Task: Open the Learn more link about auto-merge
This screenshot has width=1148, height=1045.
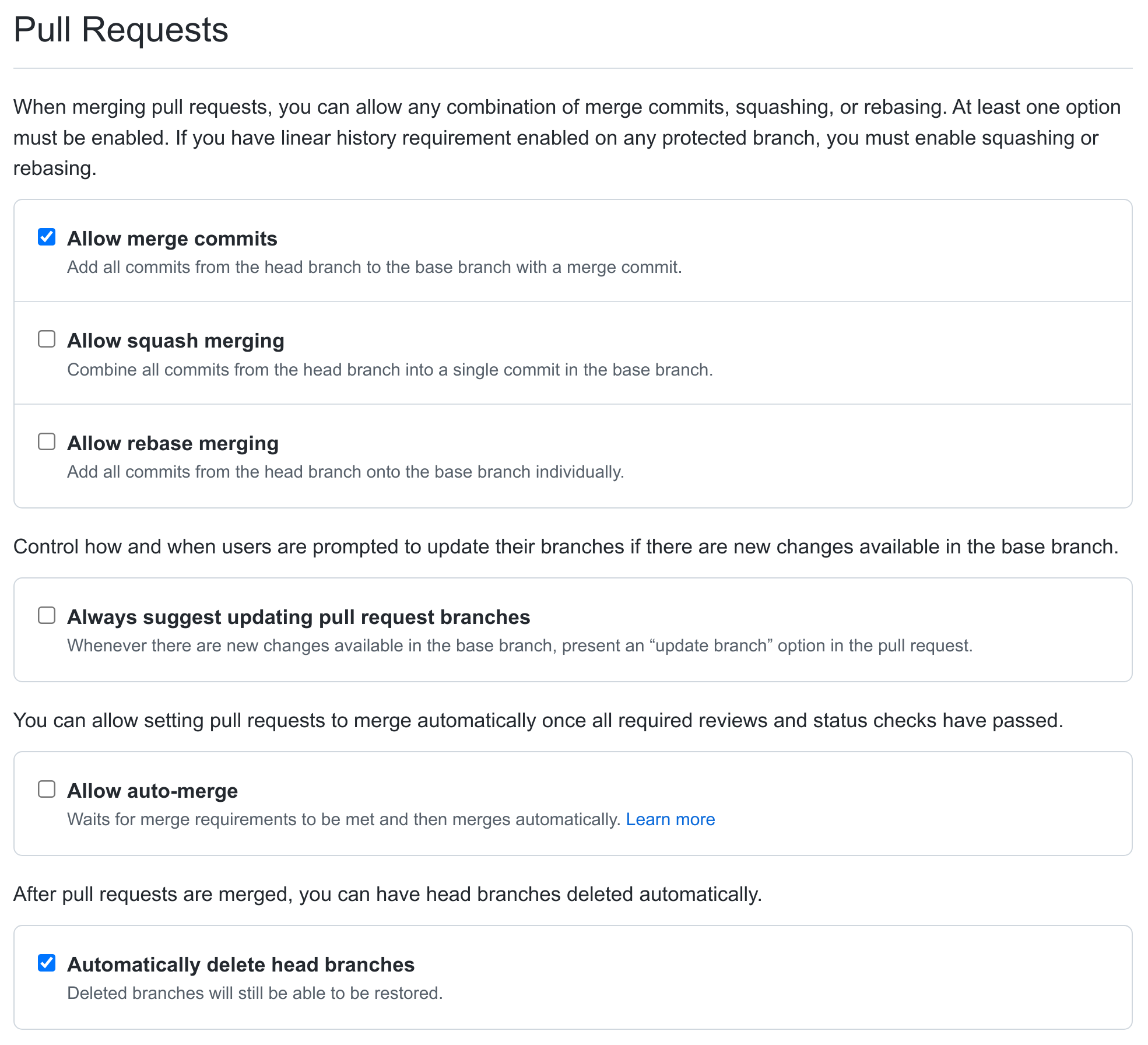Action: click(670, 819)
